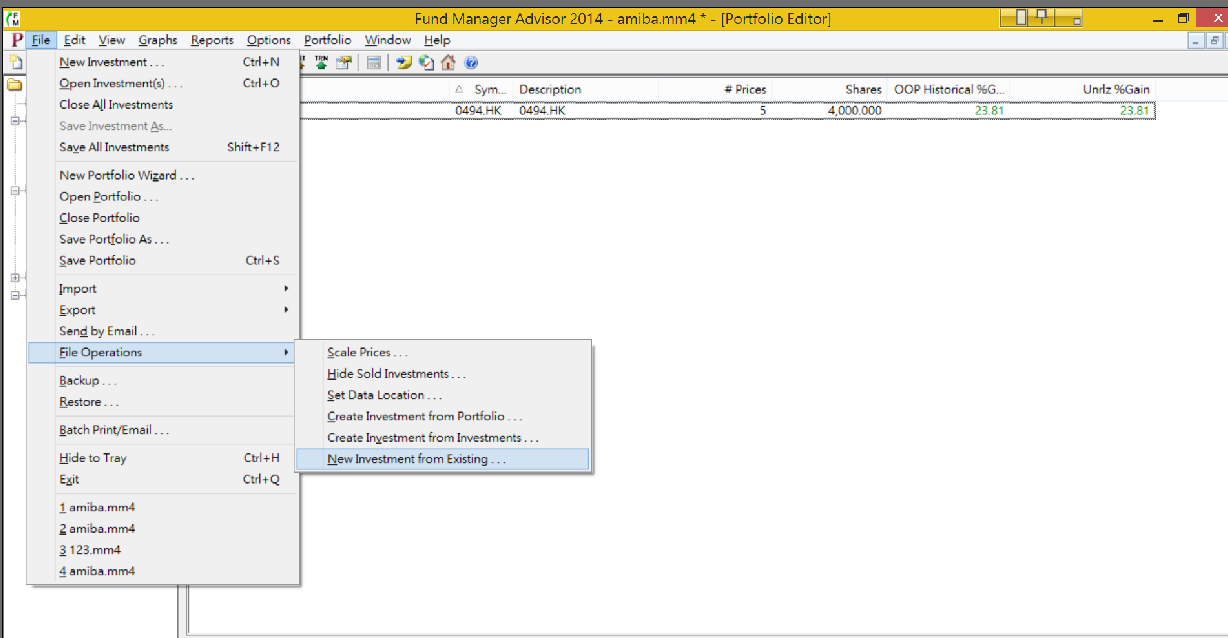Open the View menu

pyautogui.click(x=112, y=40)
